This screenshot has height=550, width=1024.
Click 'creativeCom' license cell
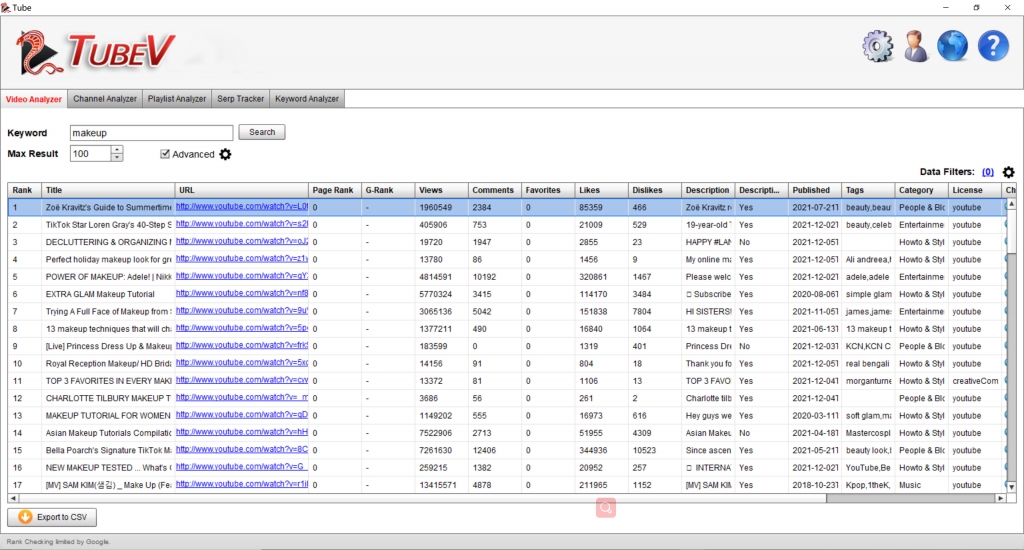coord(975,381)
